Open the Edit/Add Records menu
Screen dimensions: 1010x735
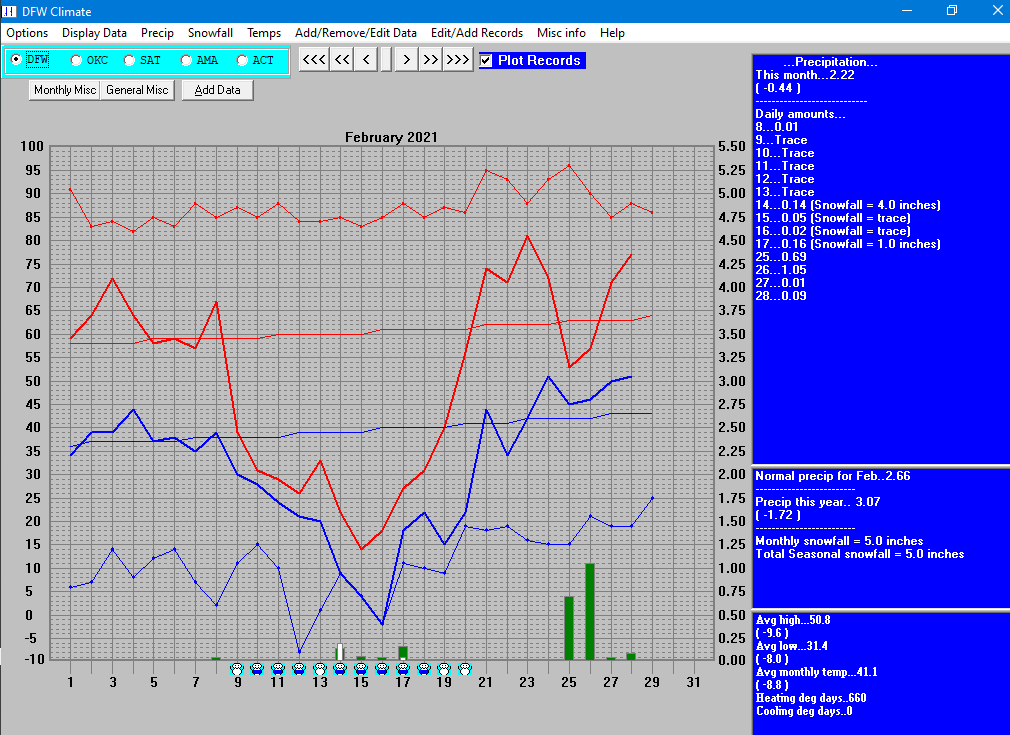tap(477, 33)
